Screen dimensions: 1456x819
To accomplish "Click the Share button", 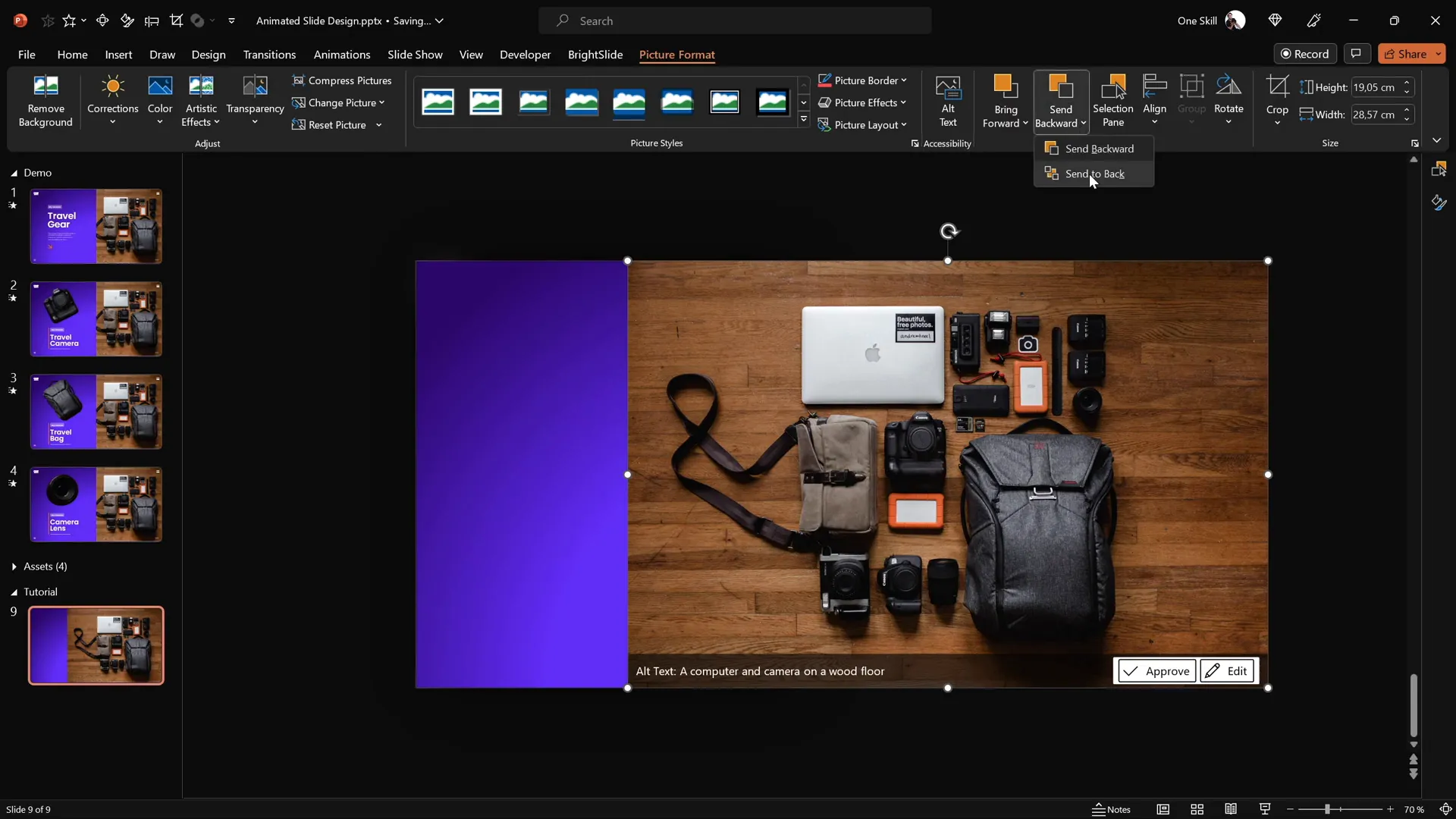I will point(1405,54).
